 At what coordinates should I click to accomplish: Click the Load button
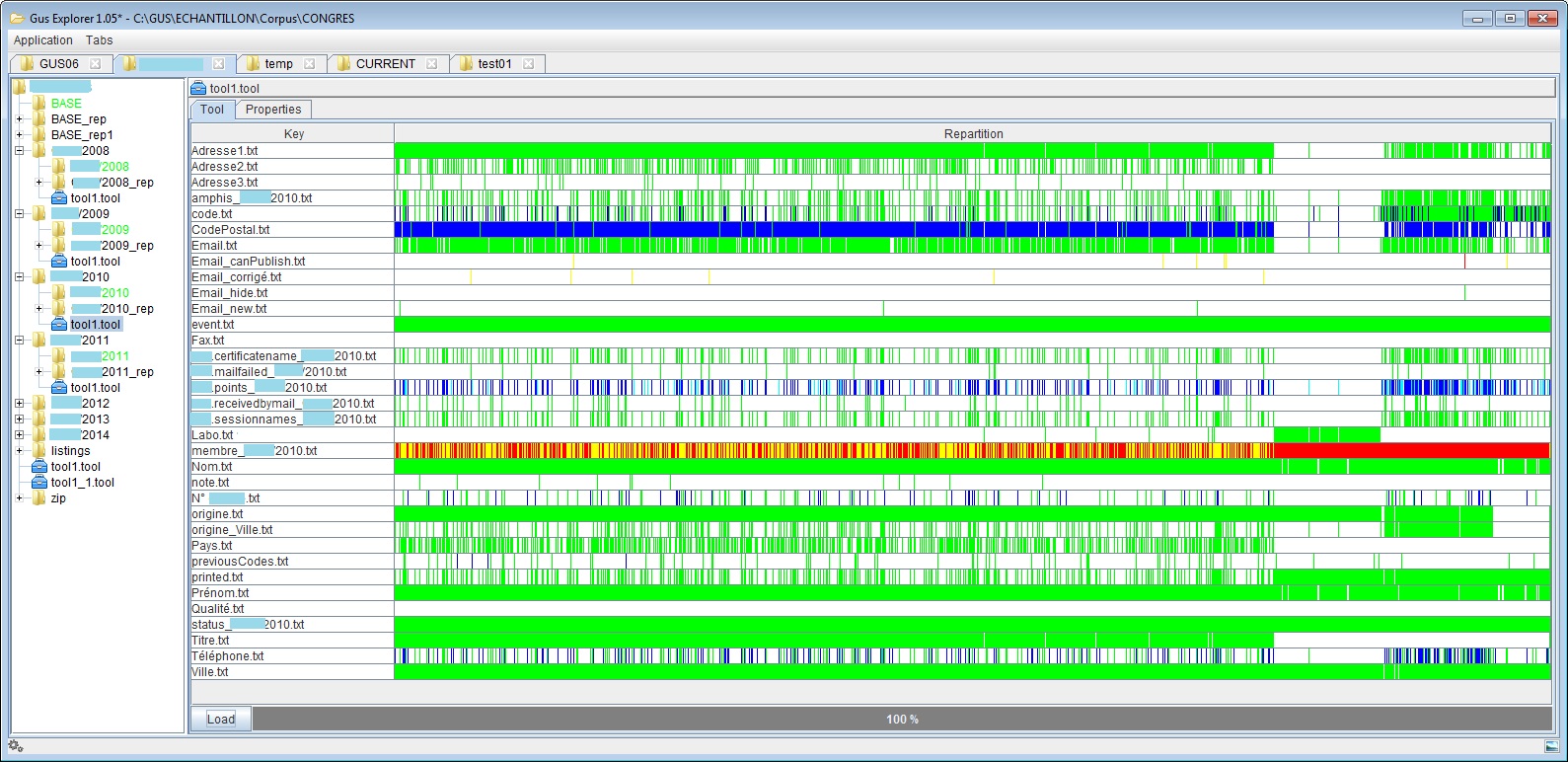pyautogui.click(x=221, y=719)
